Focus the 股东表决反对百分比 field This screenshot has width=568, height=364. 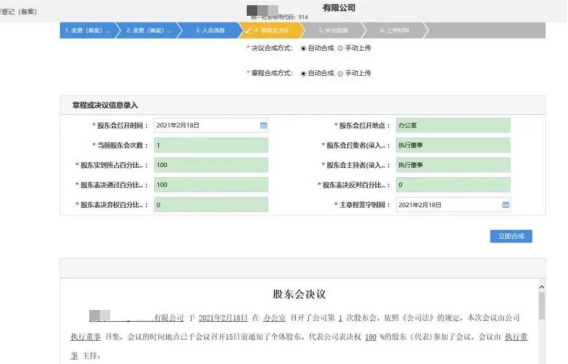pyautogui.click(x=453, y=185)
